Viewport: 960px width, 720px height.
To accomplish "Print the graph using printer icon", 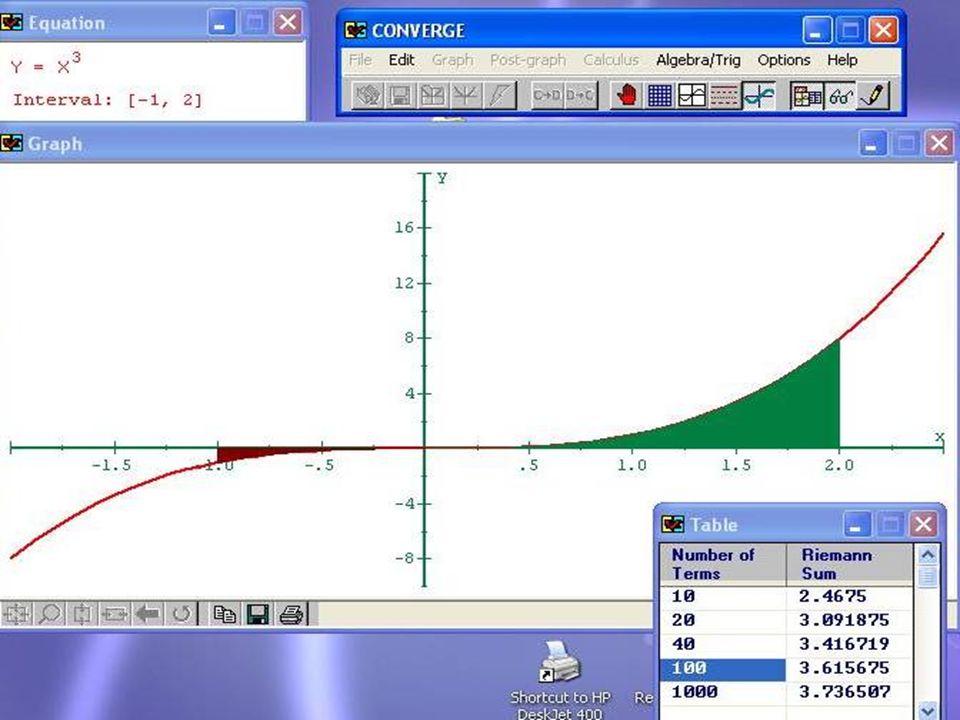I will pos(291,613).
